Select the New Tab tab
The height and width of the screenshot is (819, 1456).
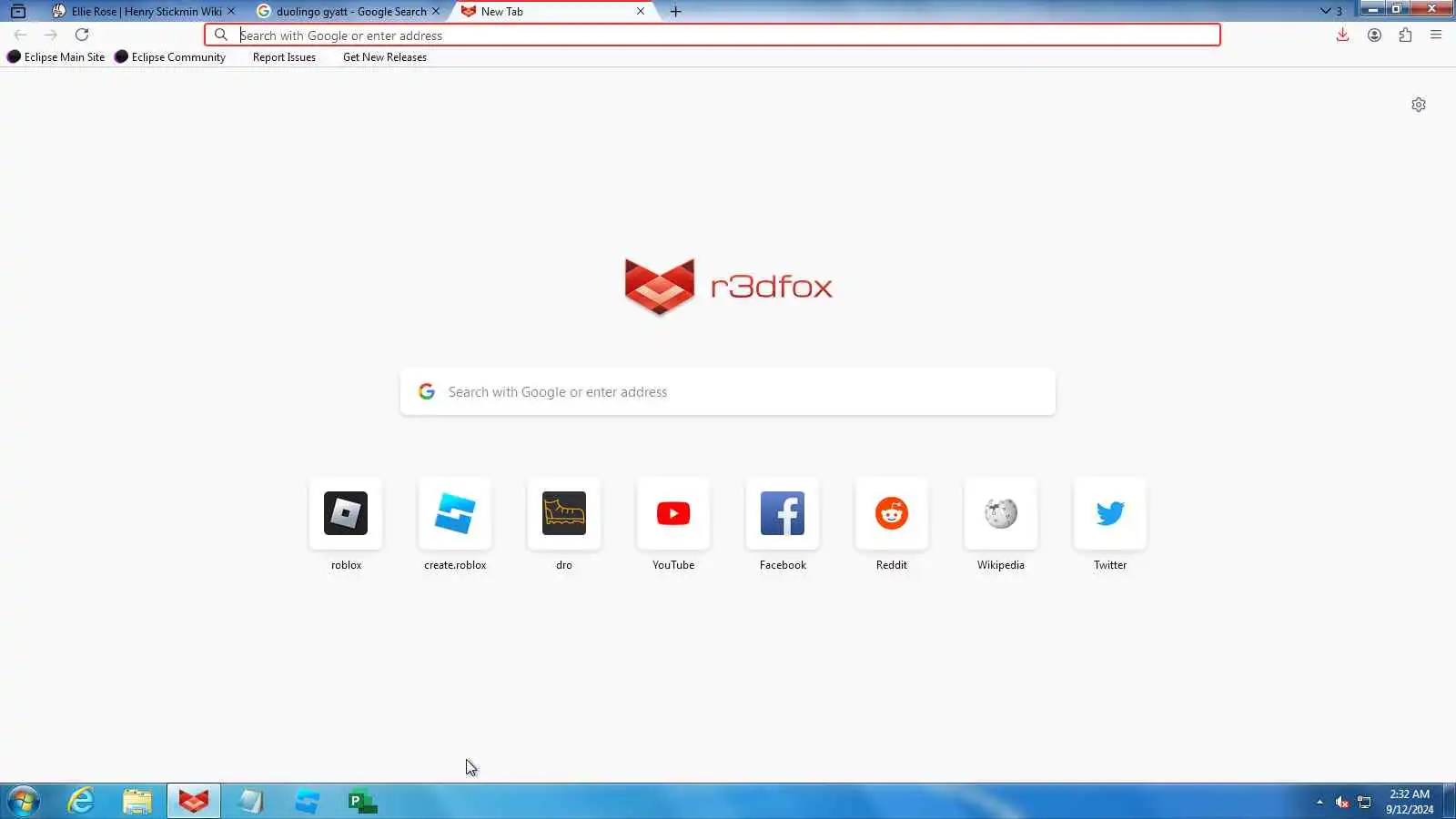554,12
